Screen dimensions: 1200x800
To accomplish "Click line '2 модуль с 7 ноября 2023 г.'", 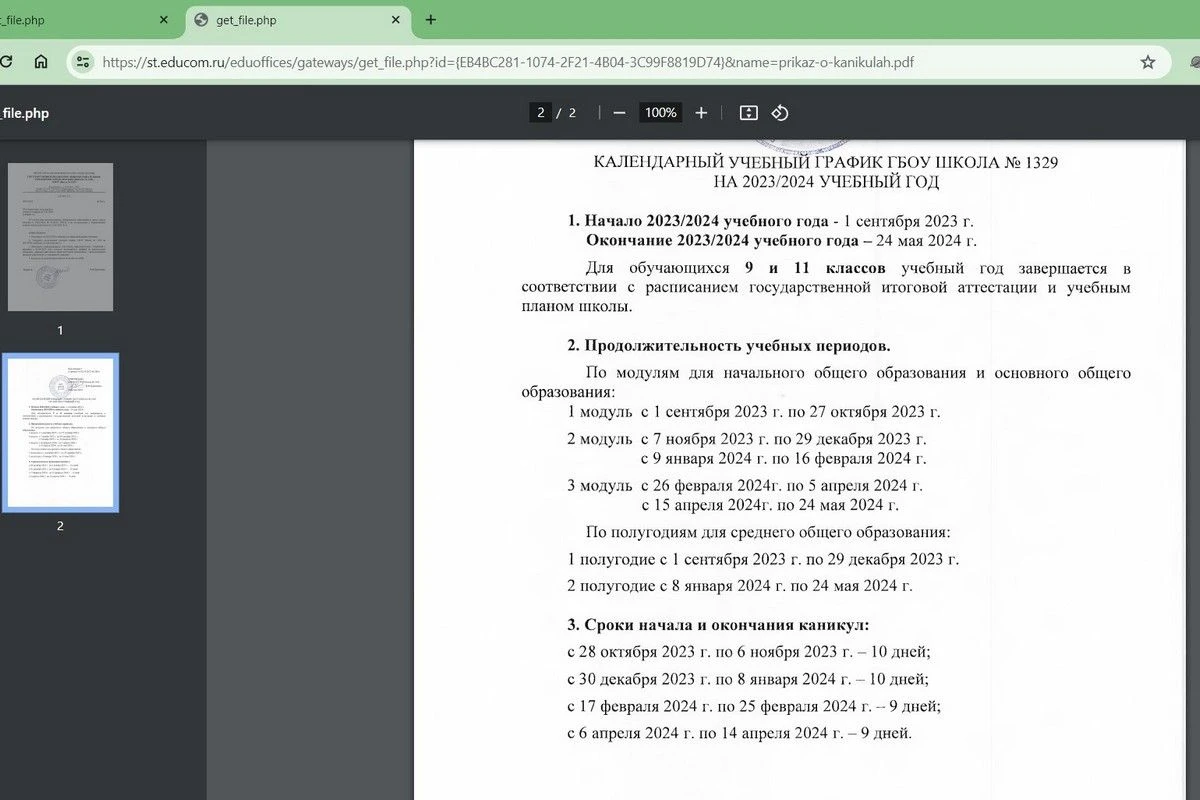I will [x=747, y=439].
